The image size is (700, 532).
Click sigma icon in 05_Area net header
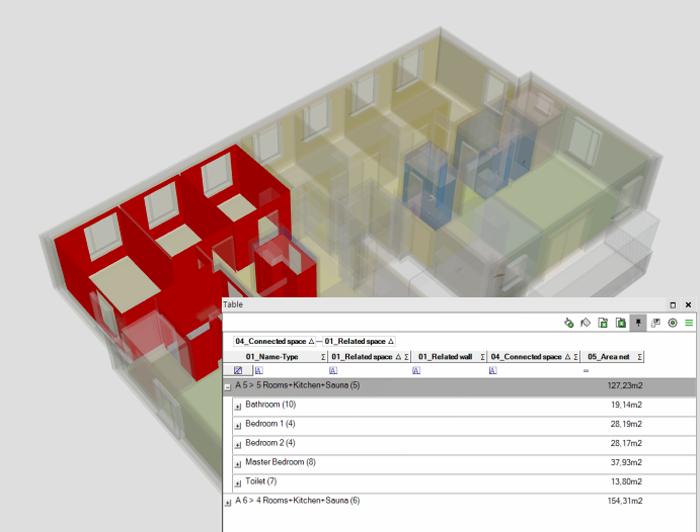click(640, 357)
